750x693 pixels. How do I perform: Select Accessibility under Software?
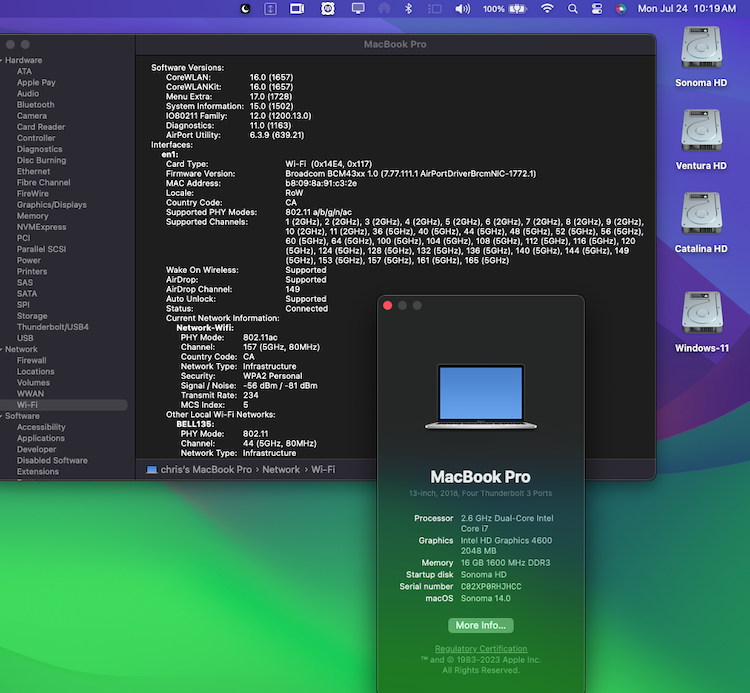click(41, 427)
